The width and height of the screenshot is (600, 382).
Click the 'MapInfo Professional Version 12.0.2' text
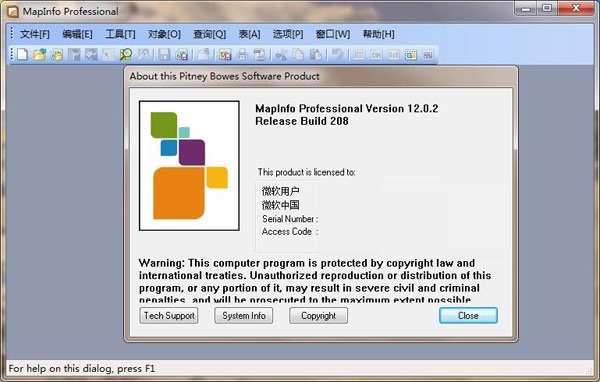coord(346,109)
